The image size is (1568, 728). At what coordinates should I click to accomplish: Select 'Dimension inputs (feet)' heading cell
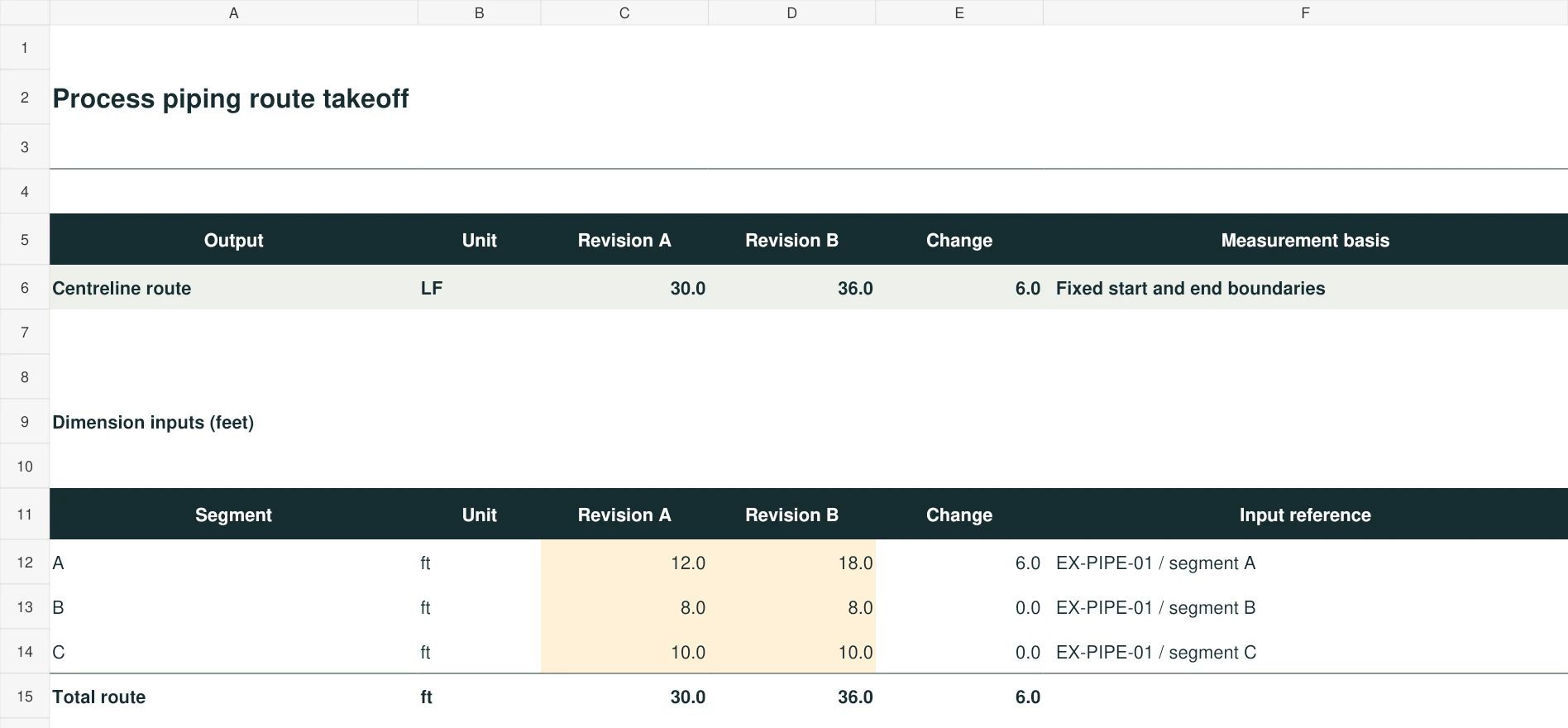[x=234, y=422]
